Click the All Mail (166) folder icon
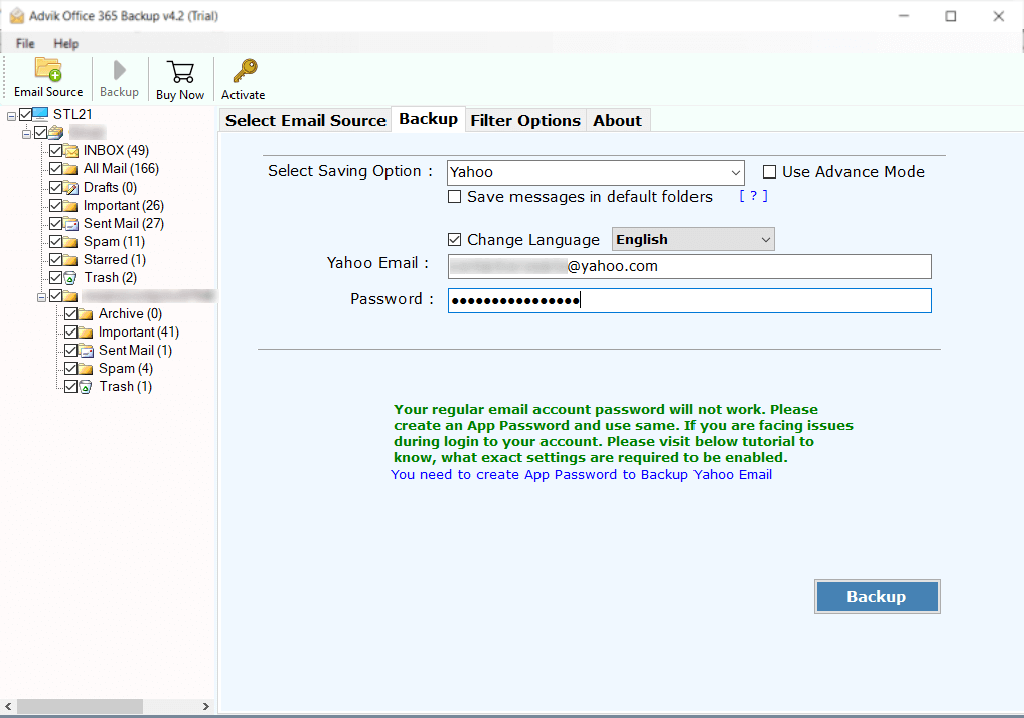This screenshot has width=1024, height=718. (71, 169)
